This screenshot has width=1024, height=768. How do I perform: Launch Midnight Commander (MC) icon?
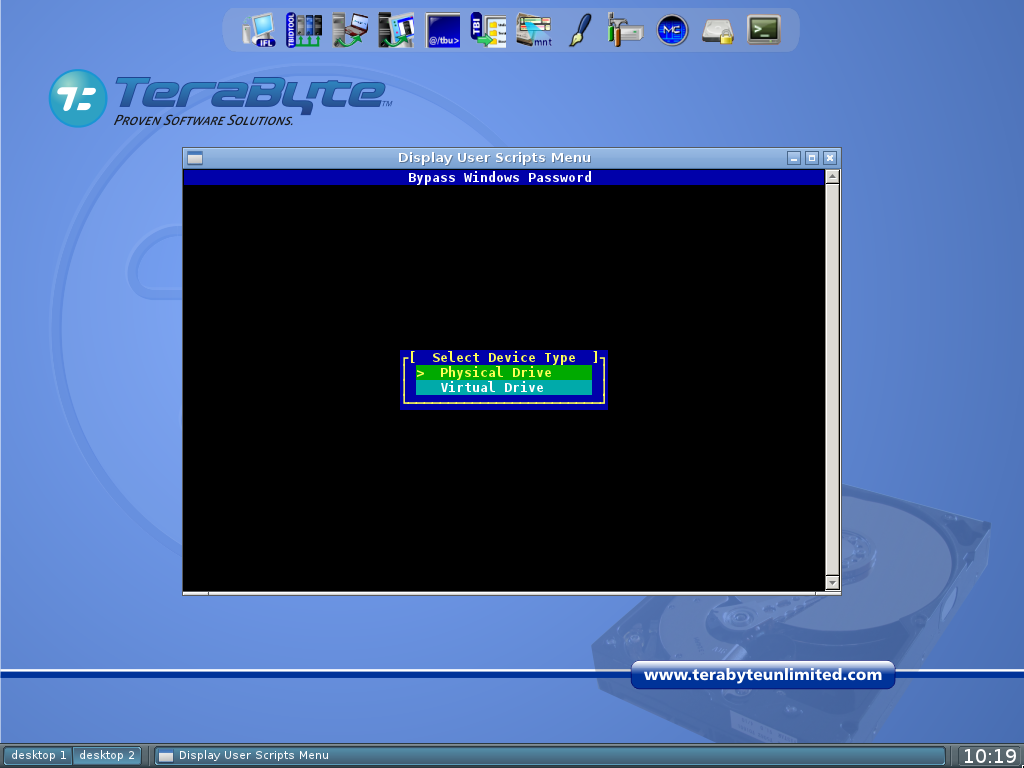pyautogui.click(x=672, y=30)
